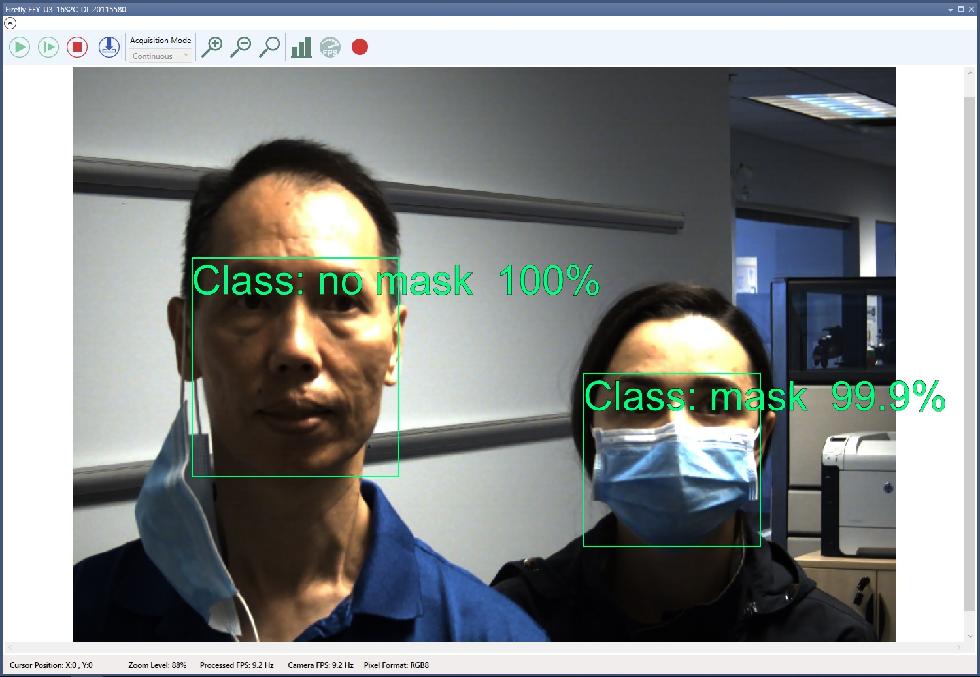
Task: Click the vertical scrollbar up arrow
Action: (970, 74)
